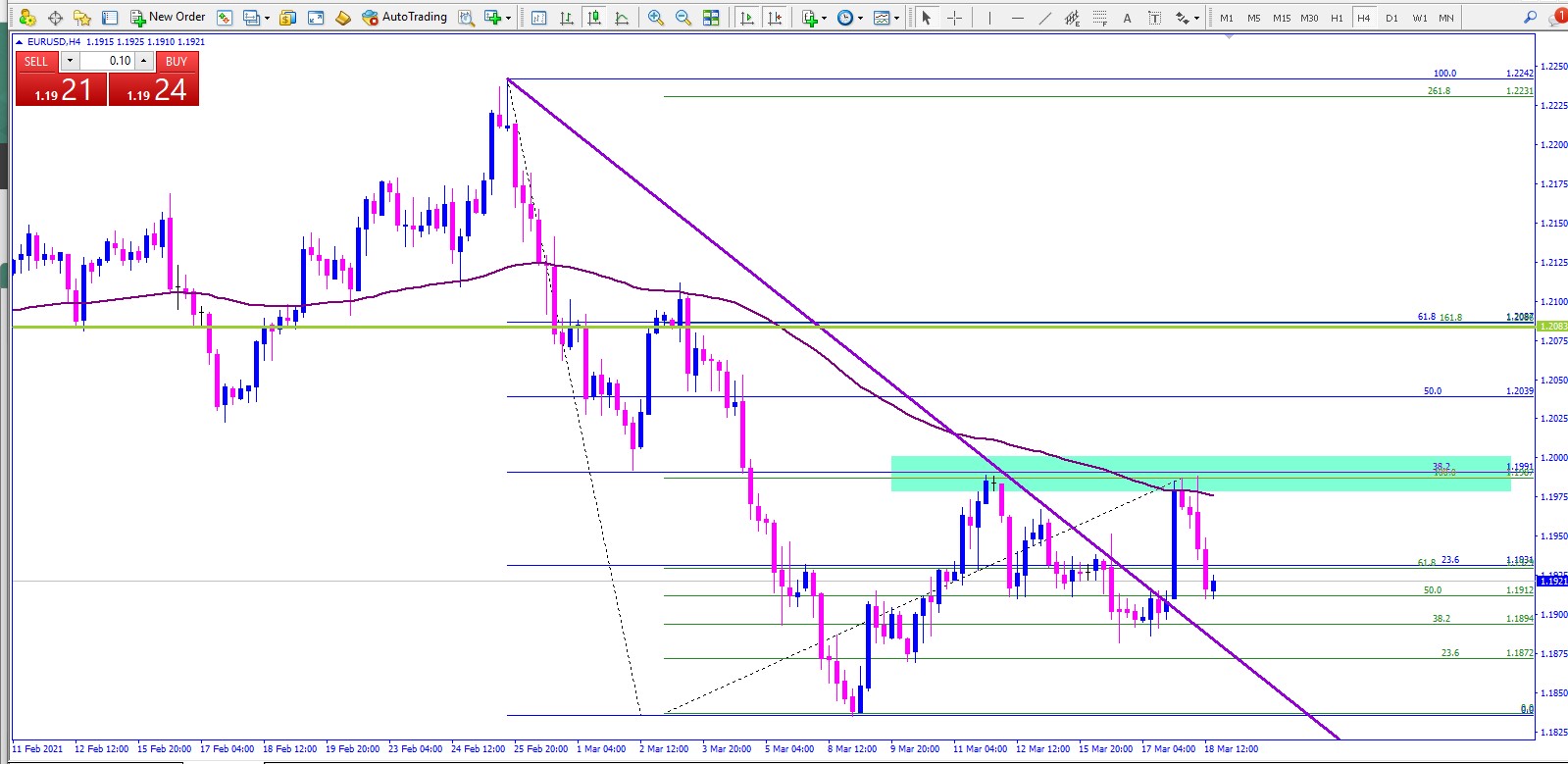The image size is (1568, 764).
Task: Switch to bar chart mode
Action: [x=567, y=17]
